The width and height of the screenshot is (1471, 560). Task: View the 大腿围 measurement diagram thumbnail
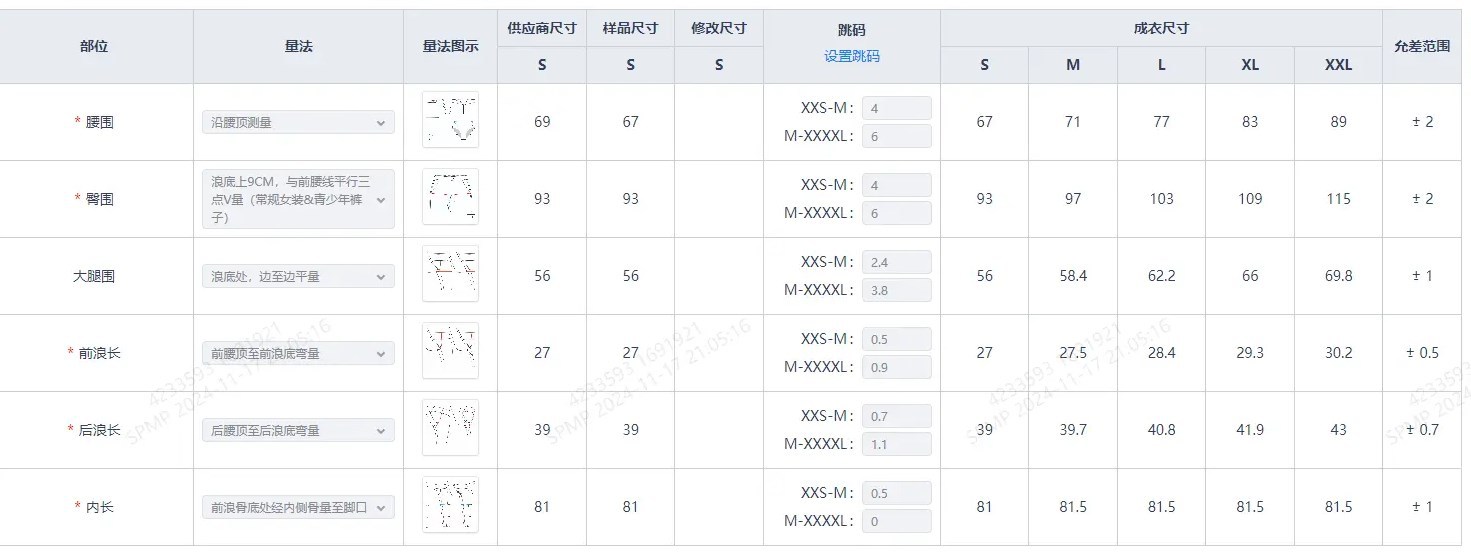coord(450,274)
